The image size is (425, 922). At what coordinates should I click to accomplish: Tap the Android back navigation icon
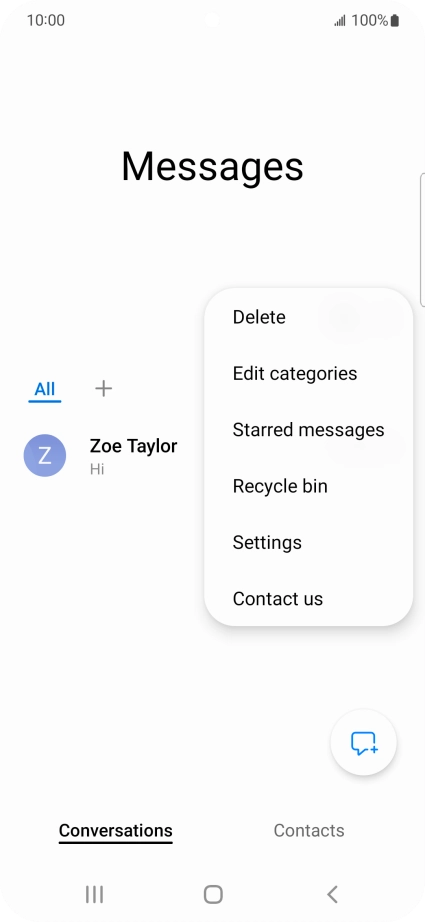click(332, 894)
